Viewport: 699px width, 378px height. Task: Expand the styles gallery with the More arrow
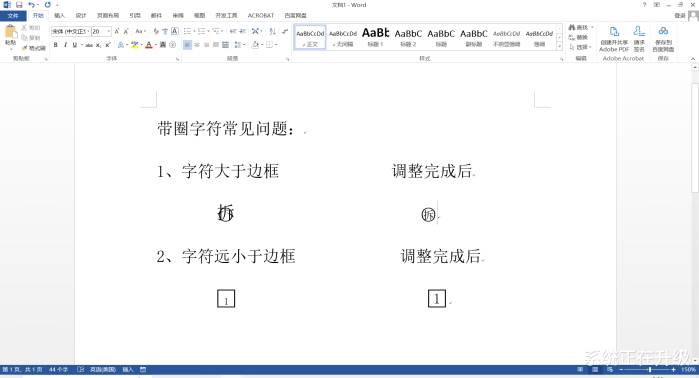(559, 46)
